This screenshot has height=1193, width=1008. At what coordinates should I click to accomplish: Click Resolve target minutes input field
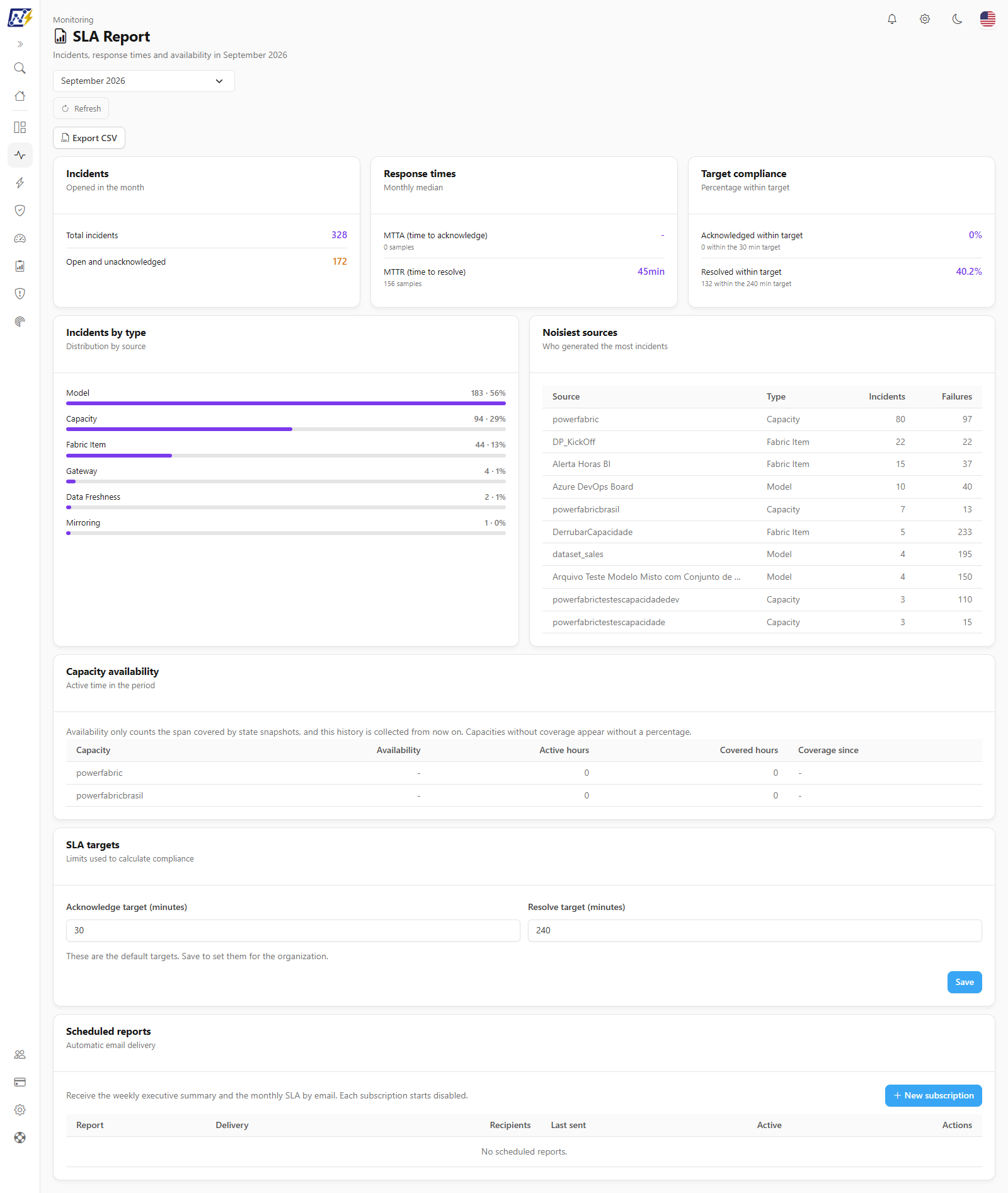[x=755, y=930]
